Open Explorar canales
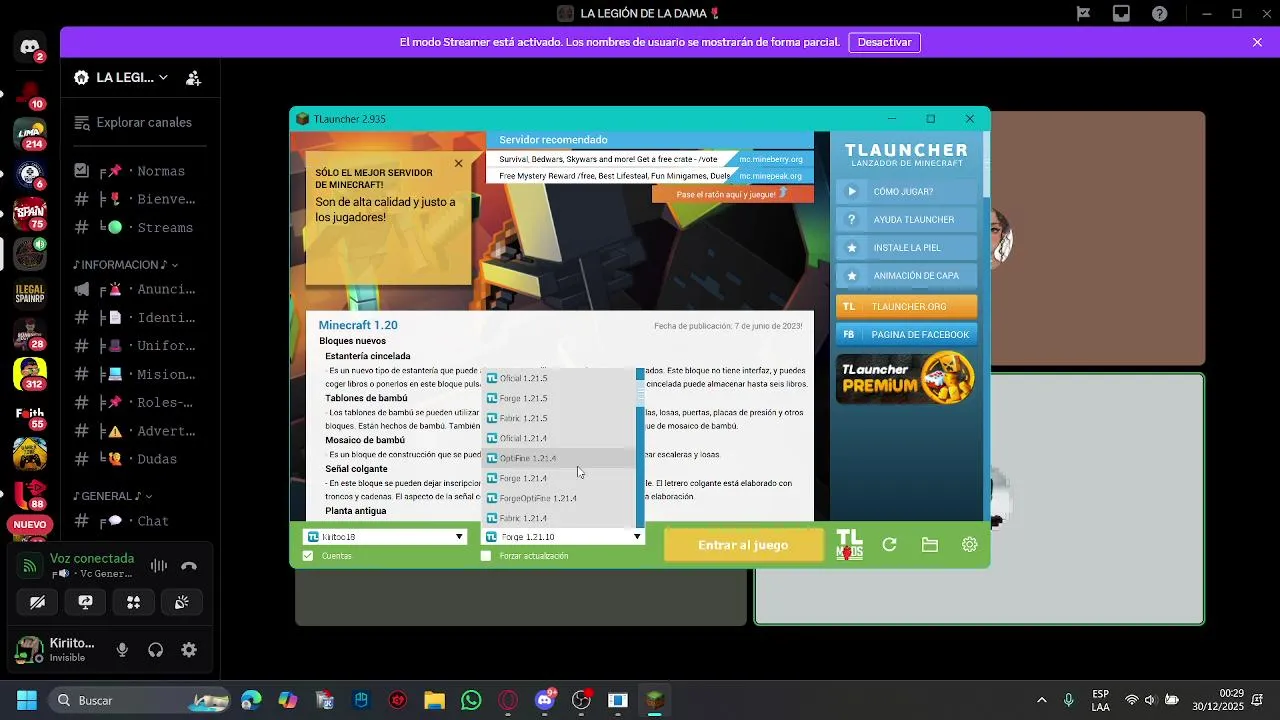The height and width of the screenshot is (720, 1280). [x=140, y=123]
